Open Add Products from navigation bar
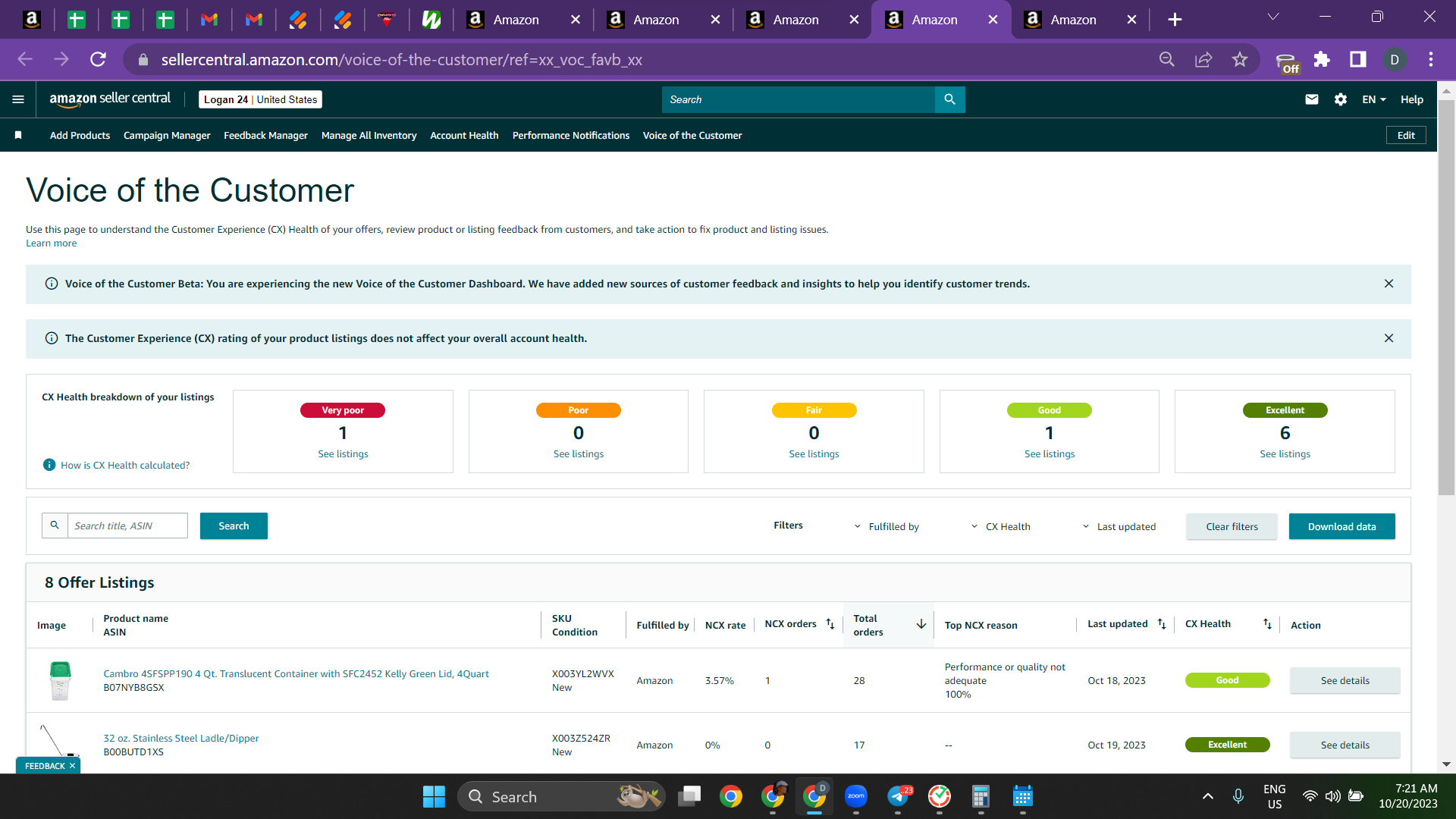 pos(80,135)
